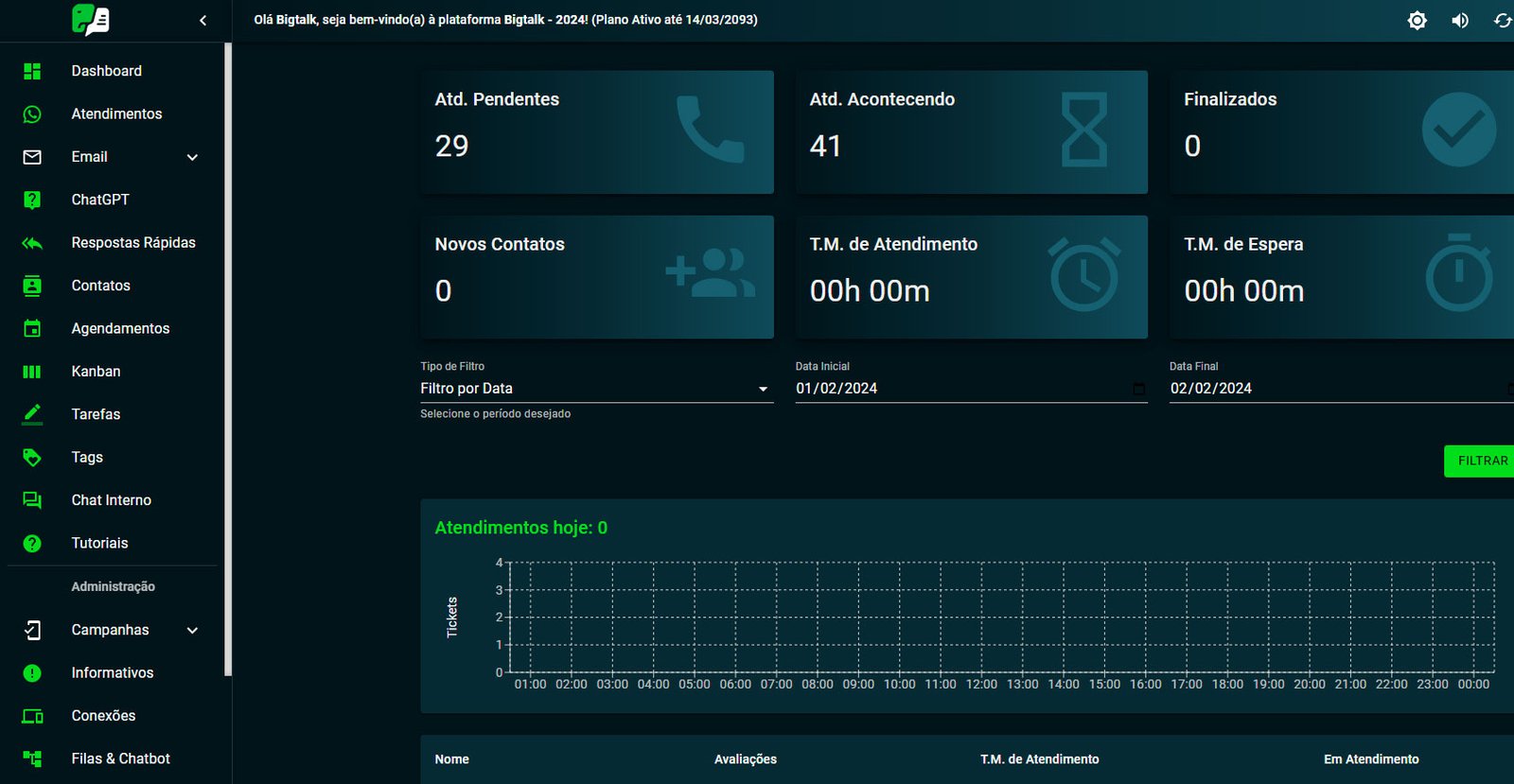Open Respostas Rápidas reply icon

tap(32, 243)
